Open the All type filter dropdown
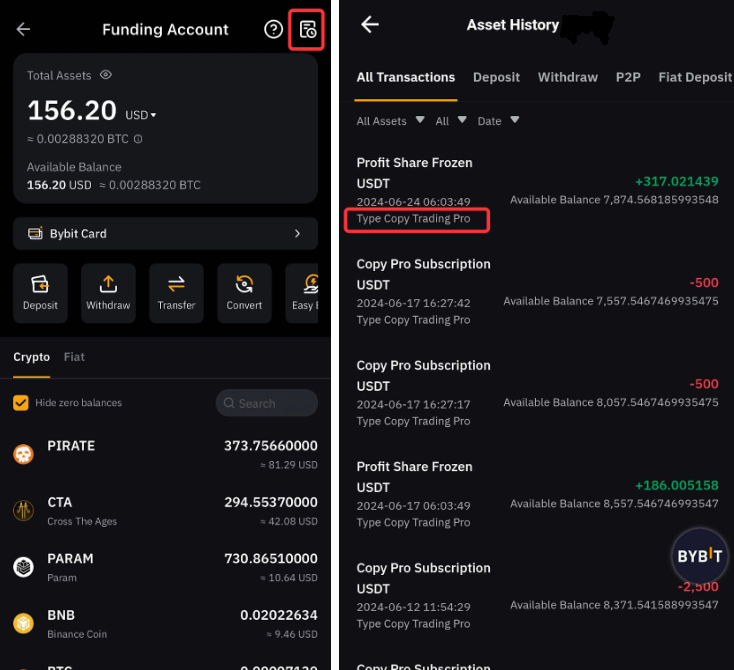The width and height of the screenshot is (734, 670). point(451,121)
